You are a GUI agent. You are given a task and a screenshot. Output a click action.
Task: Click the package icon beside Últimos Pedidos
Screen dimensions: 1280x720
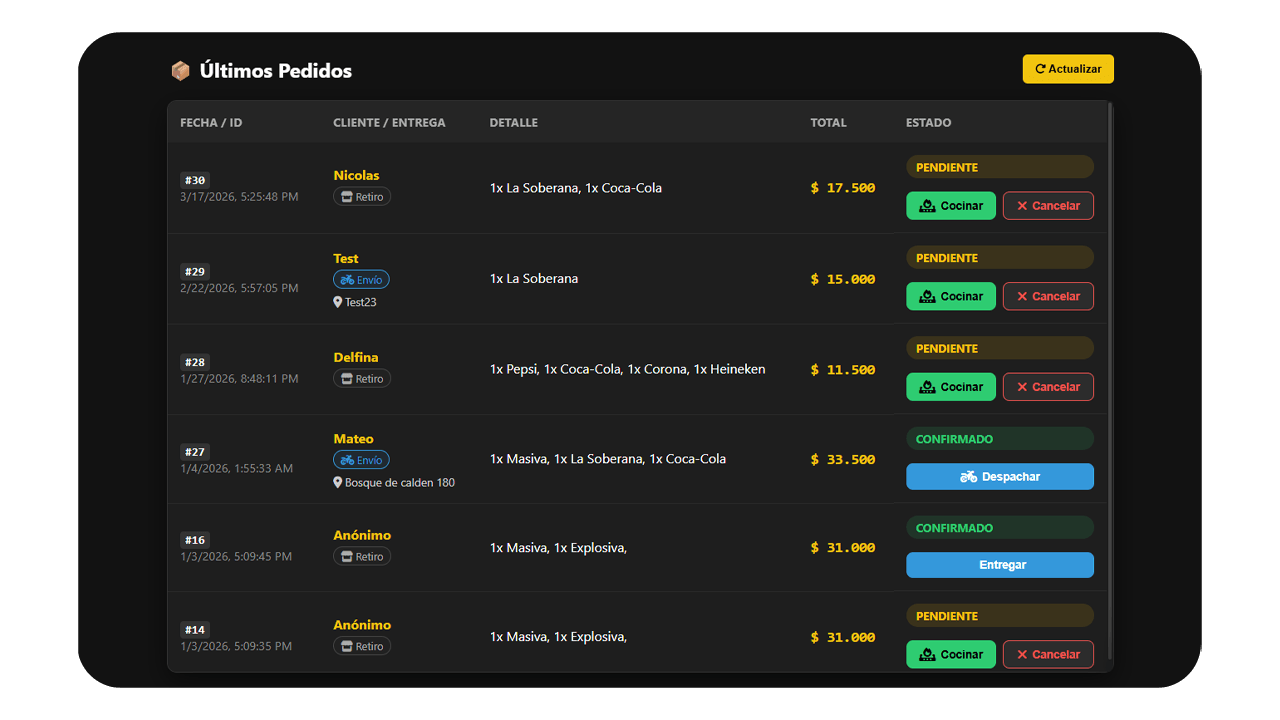(x=180, y=71)
